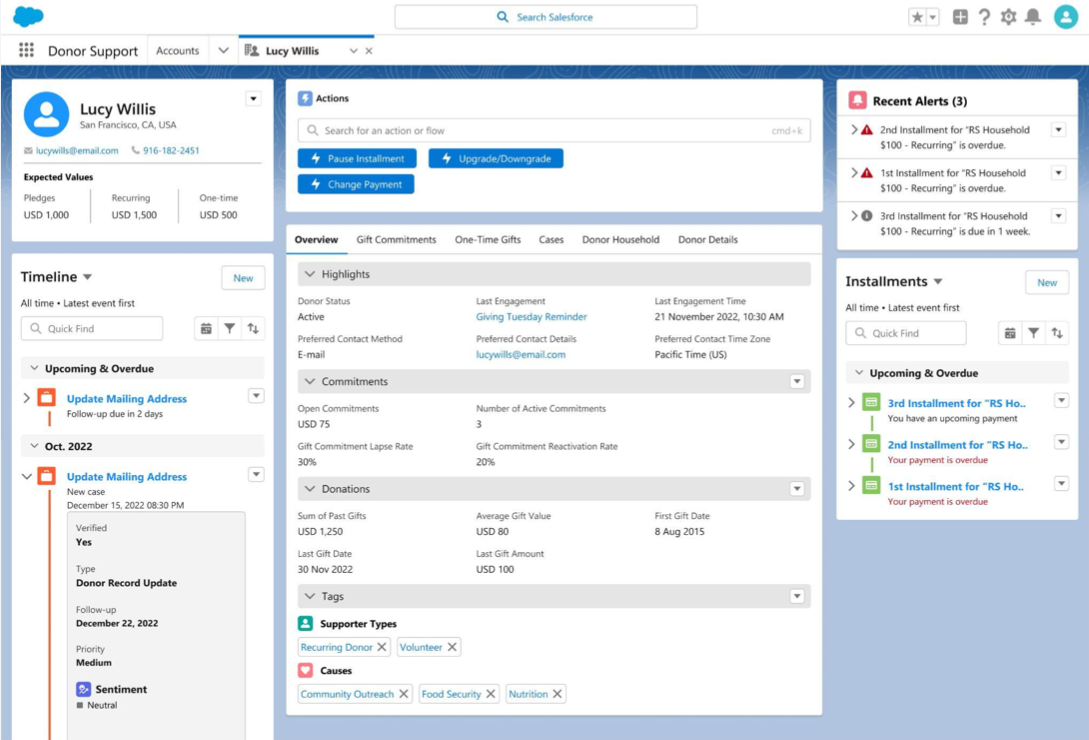Click Search for an action or flow
Image resolution: width=1089 pixels, height=740 pixels.
pyautogui.click(x=554, y=131)
